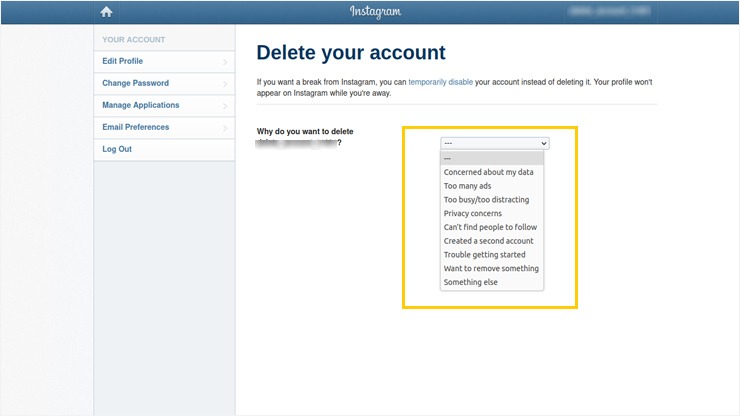Screen dimensions: 740x416
Task: Select the blank --- option in the list
Action: click(x=492, y=158)
